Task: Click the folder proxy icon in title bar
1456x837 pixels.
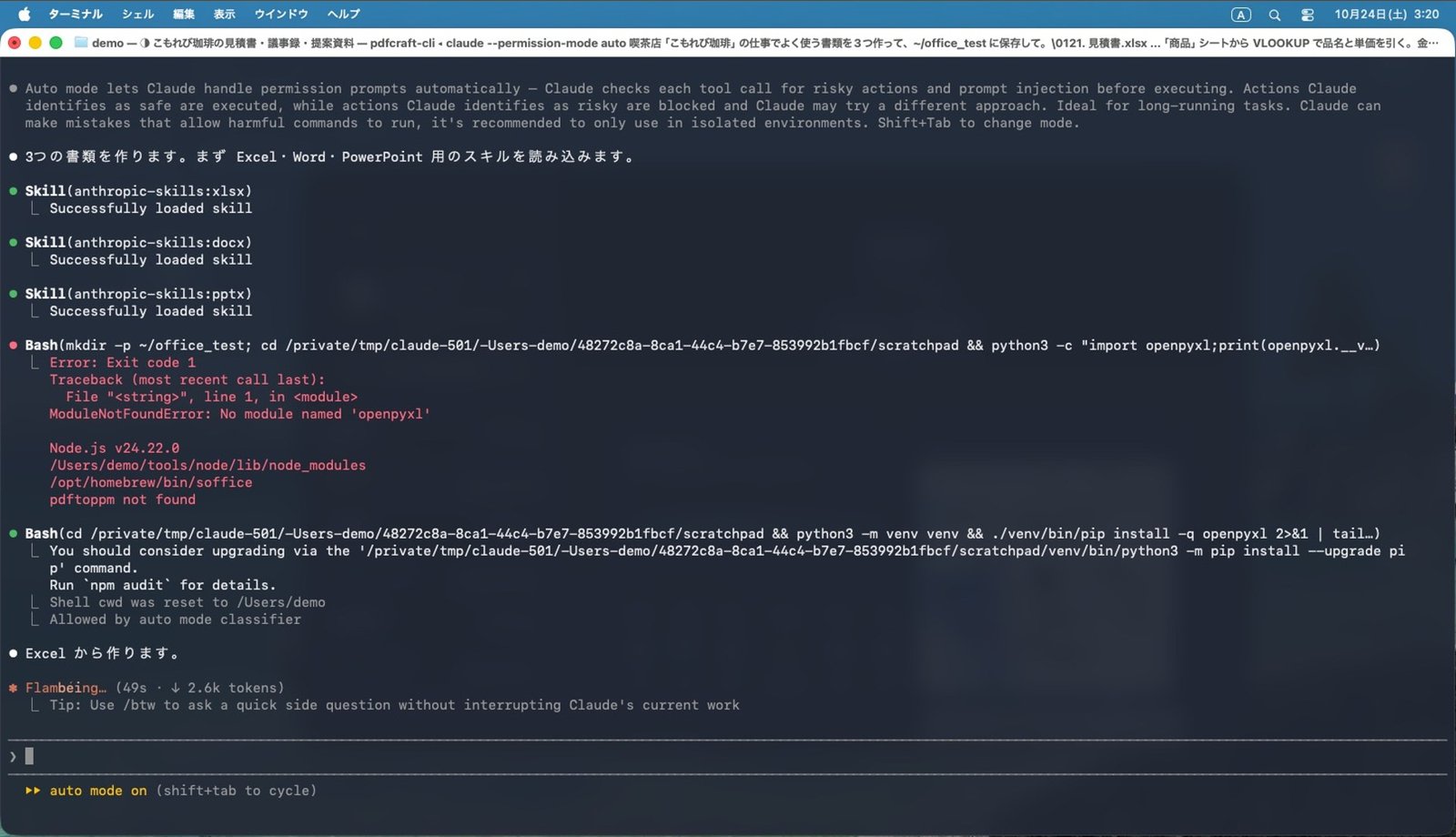Action: (81, 43)
